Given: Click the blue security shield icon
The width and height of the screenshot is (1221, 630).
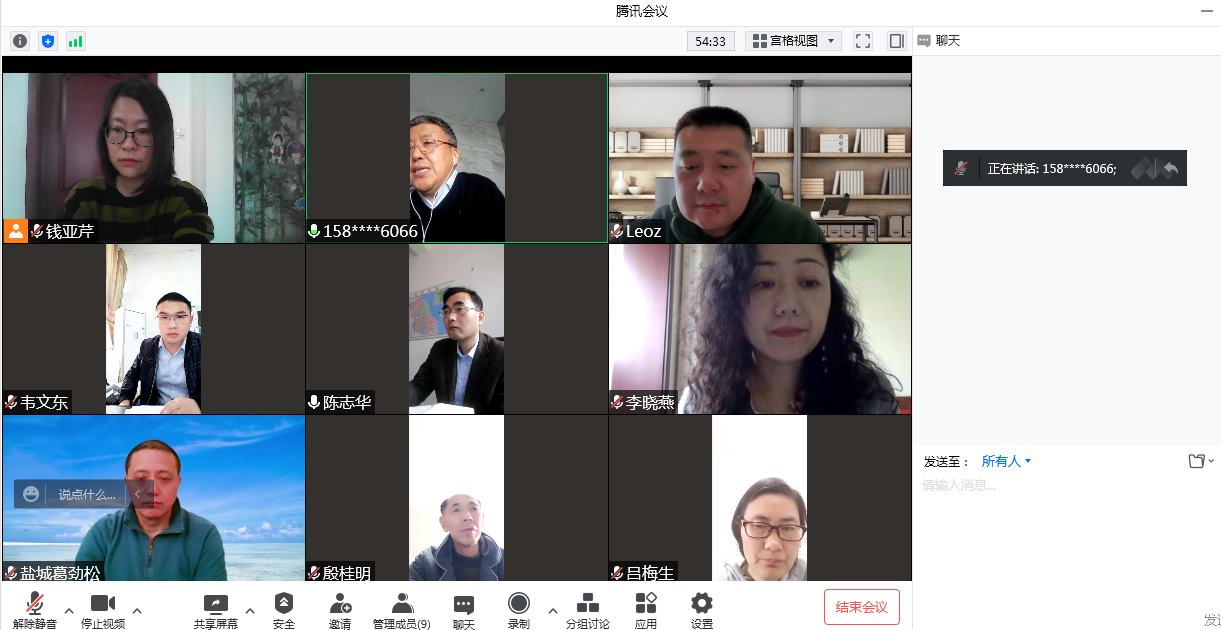Looking at the screenshot, I should [48, 41].
